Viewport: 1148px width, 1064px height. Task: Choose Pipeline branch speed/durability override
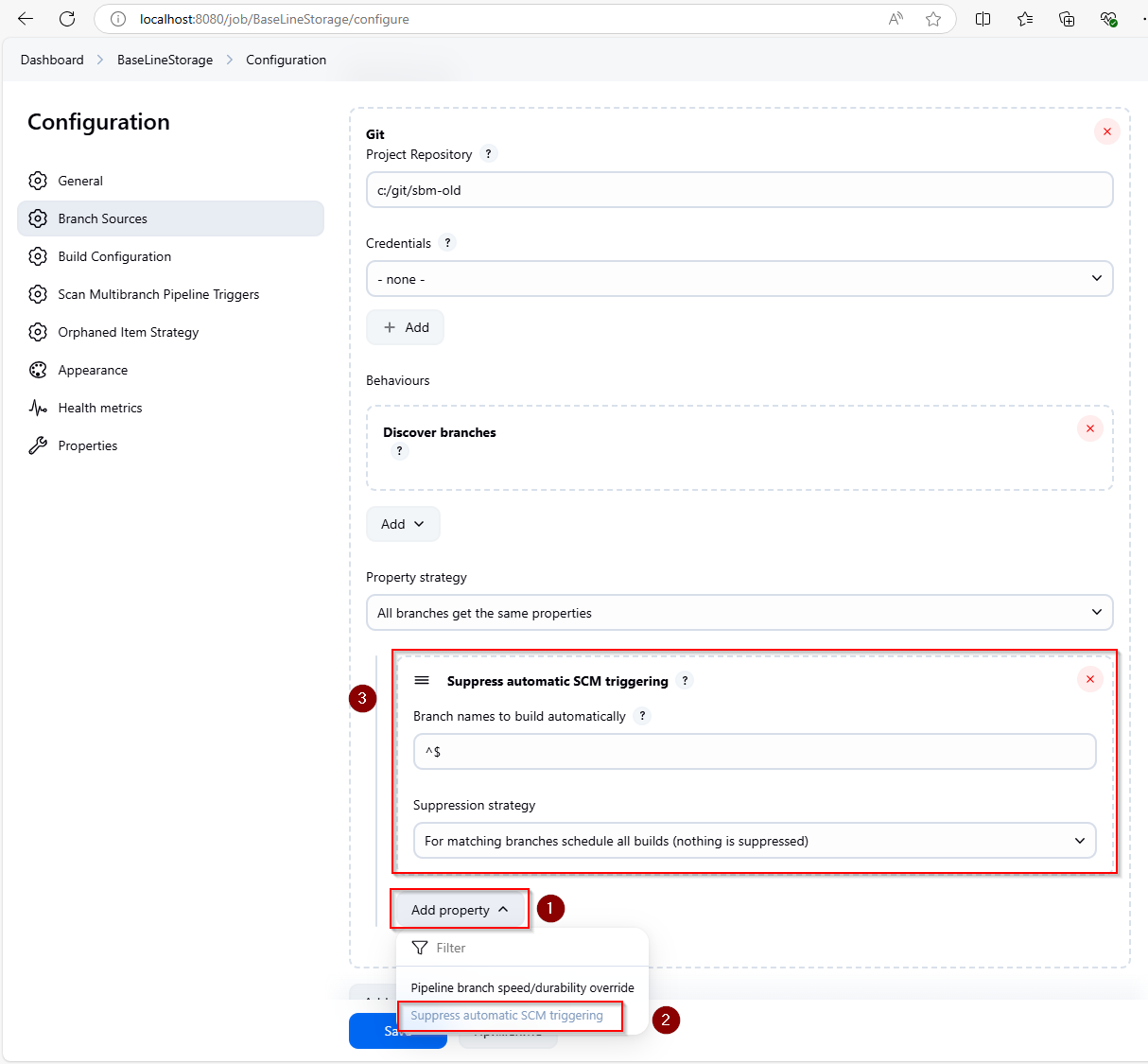pyautogui.click(x=522, y=987)
